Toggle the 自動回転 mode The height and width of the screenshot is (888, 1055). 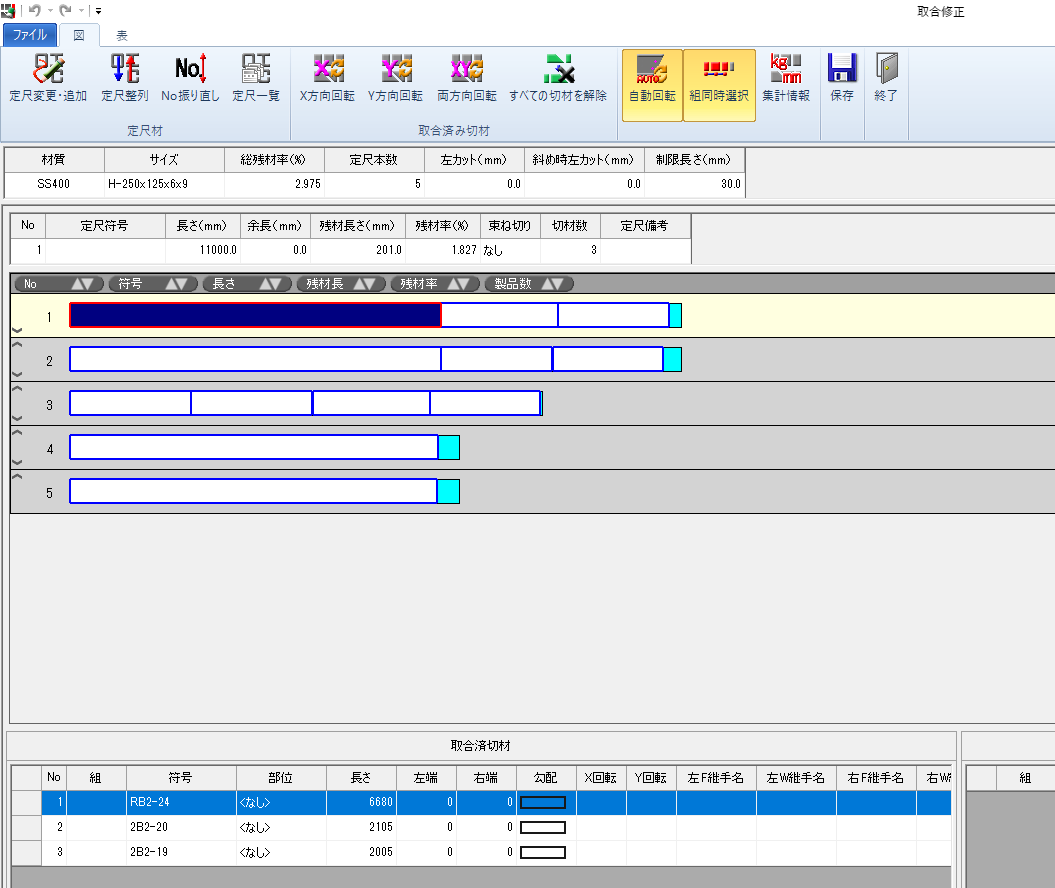(652, 85)
